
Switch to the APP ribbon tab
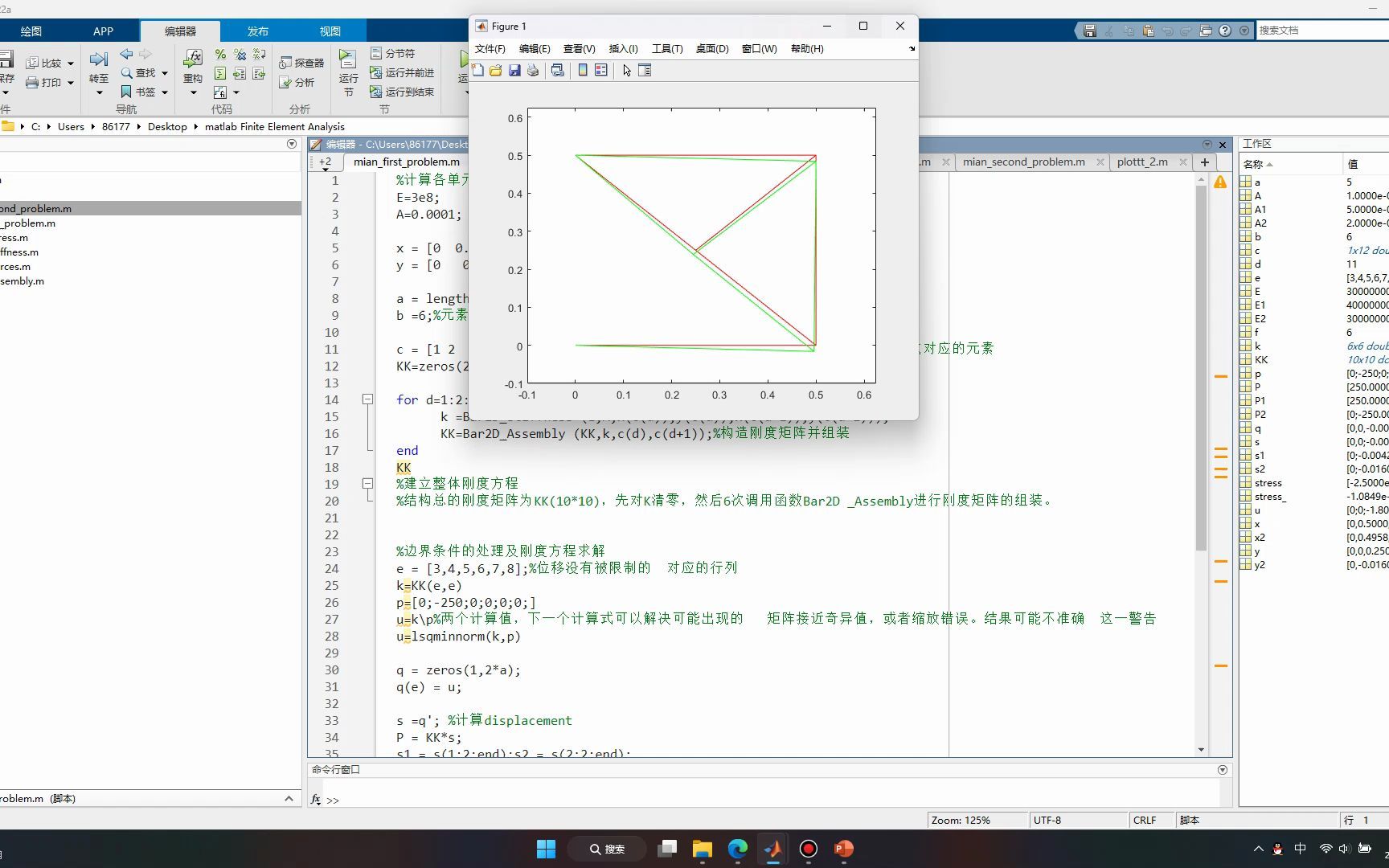(103, 31)
